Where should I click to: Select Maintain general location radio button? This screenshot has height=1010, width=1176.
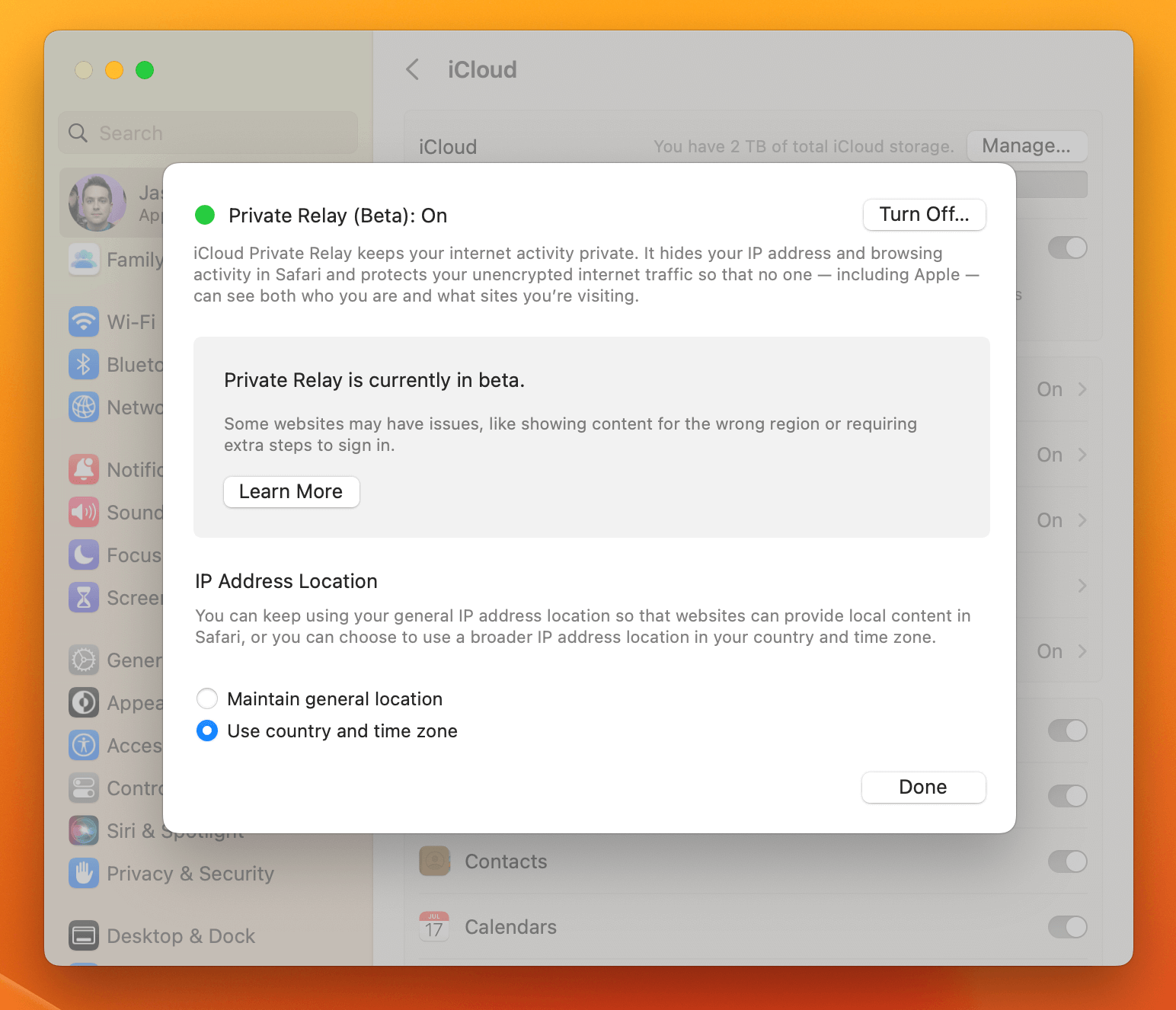tap(207, 698)
